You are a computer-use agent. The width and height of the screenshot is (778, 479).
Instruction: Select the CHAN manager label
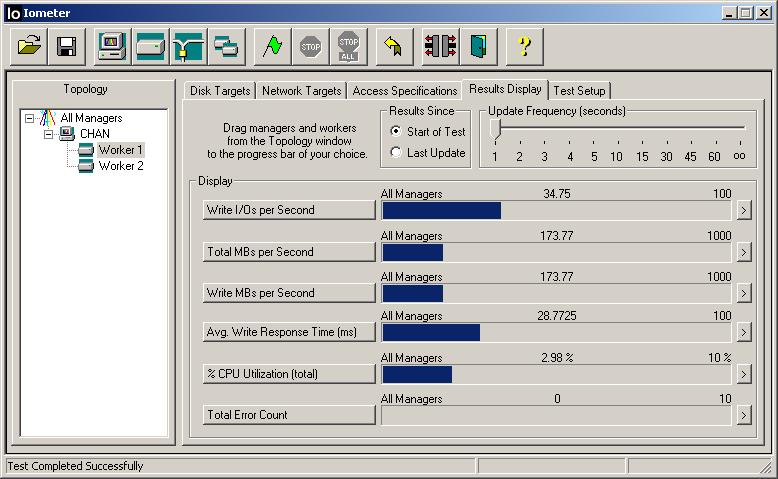click(x=95, y=134)
